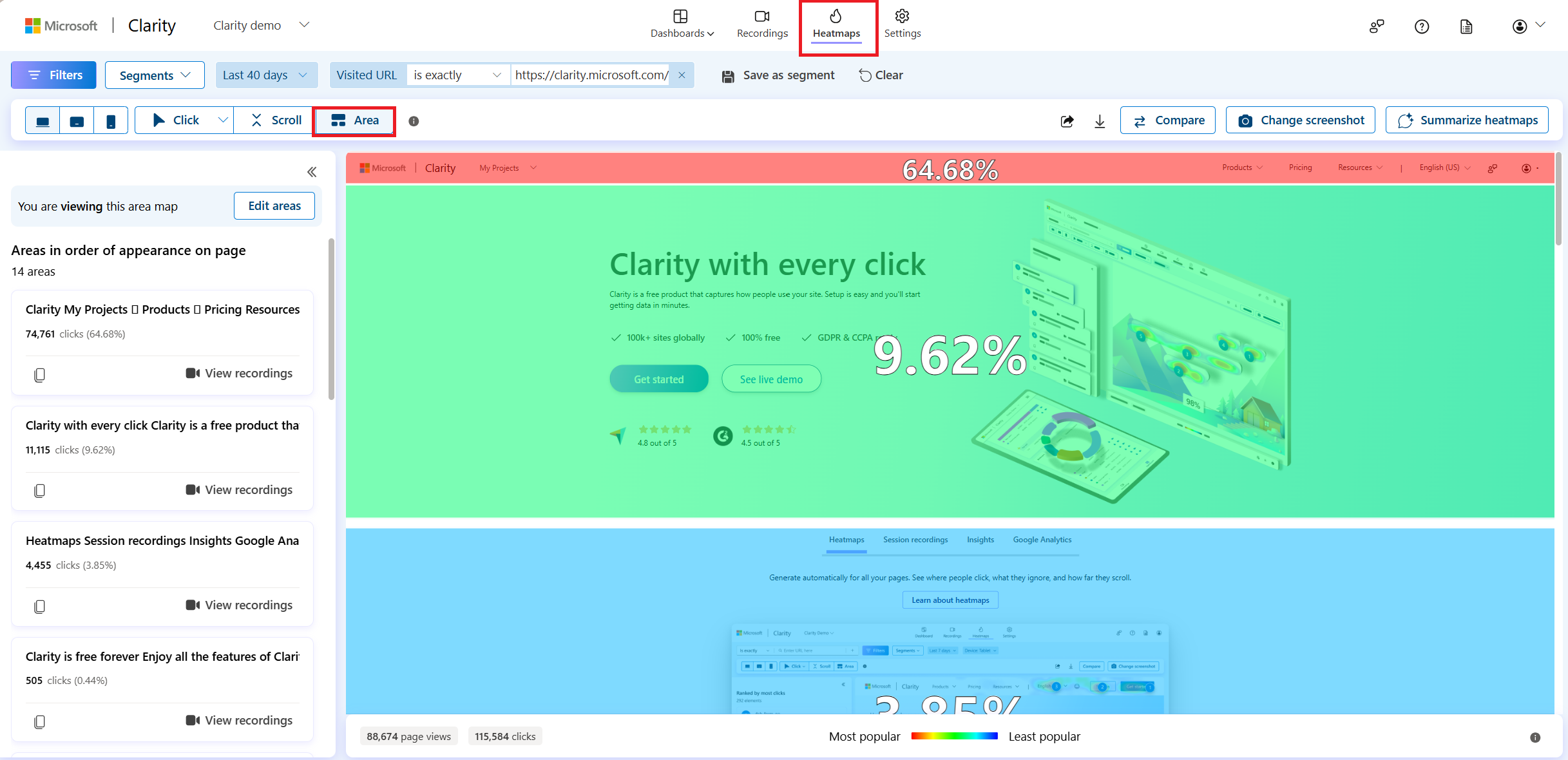
Task: Open the account profile menu
Action: pos(1528,26)
